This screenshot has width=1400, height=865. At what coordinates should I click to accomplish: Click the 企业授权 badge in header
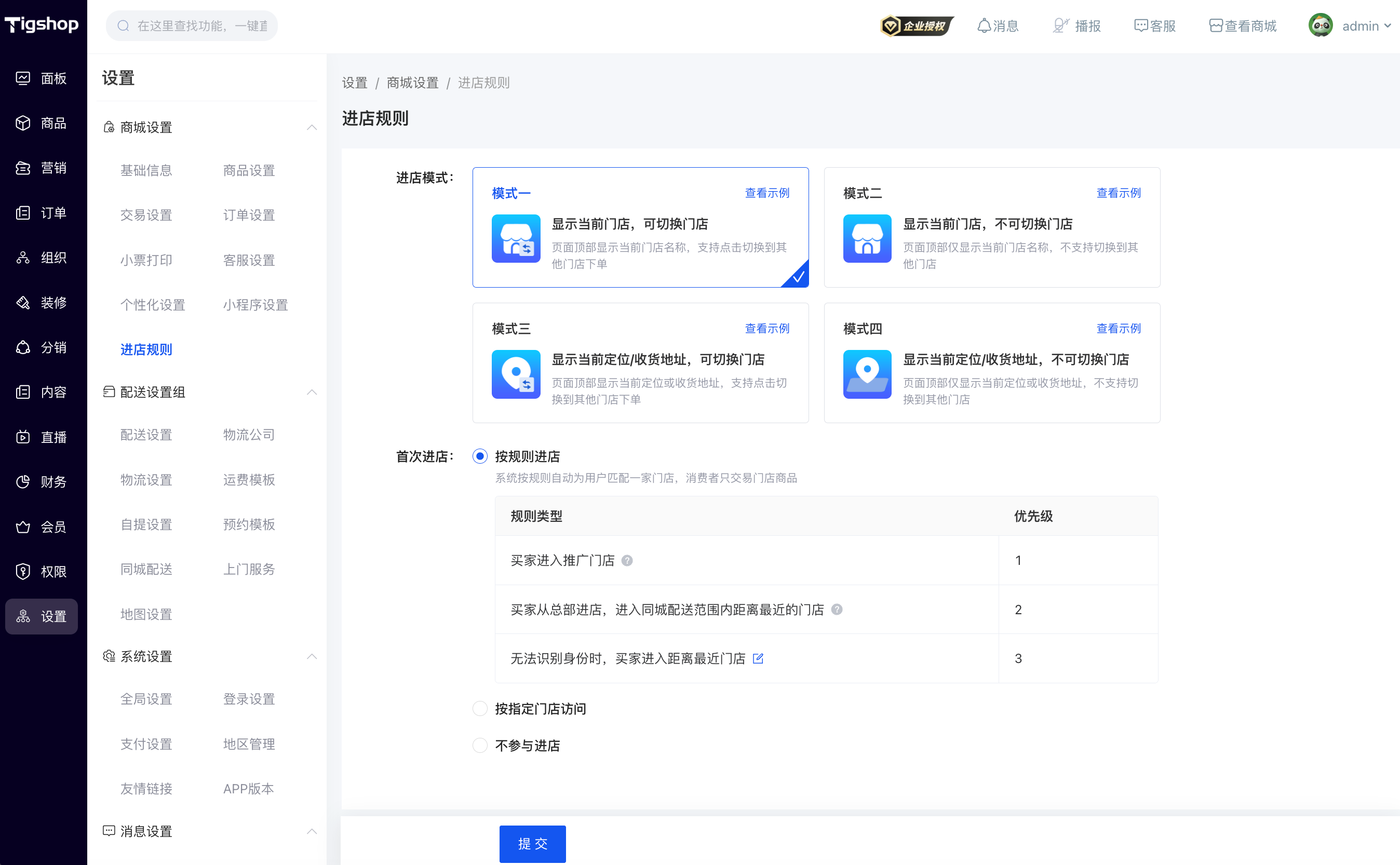point(917,26)
